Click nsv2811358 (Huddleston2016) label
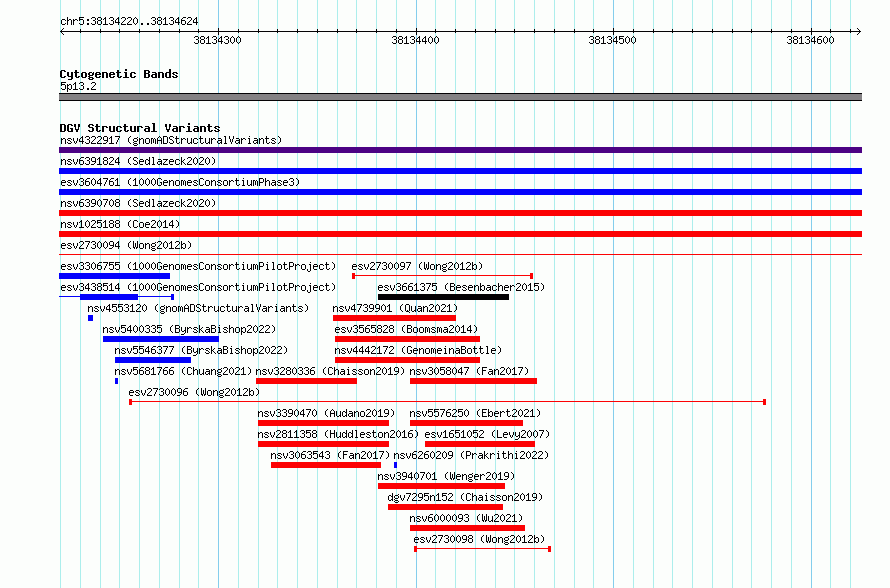890x588 pixels. point(338,434)
